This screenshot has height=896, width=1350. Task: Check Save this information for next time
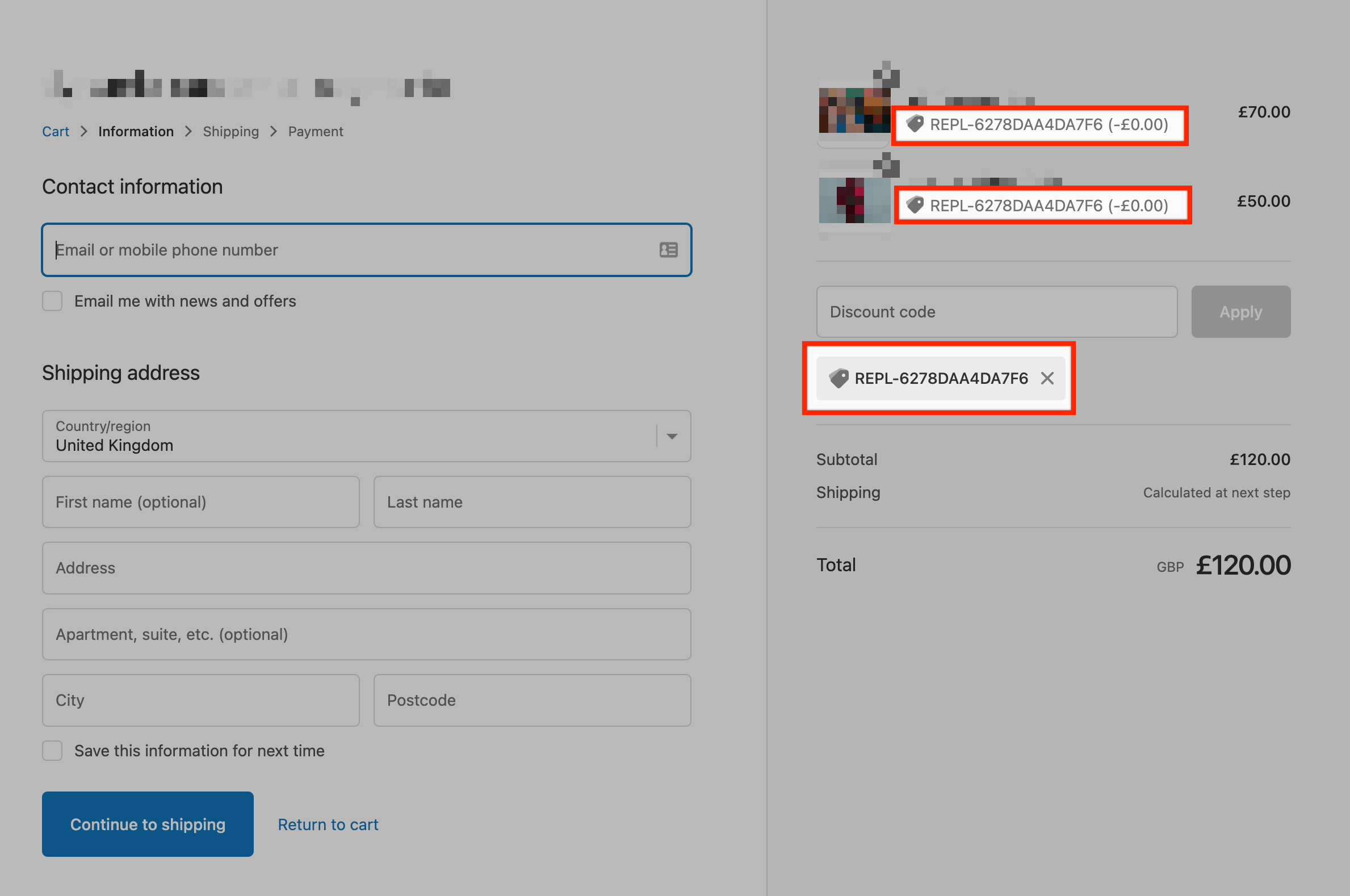click(x=53, y=750)
